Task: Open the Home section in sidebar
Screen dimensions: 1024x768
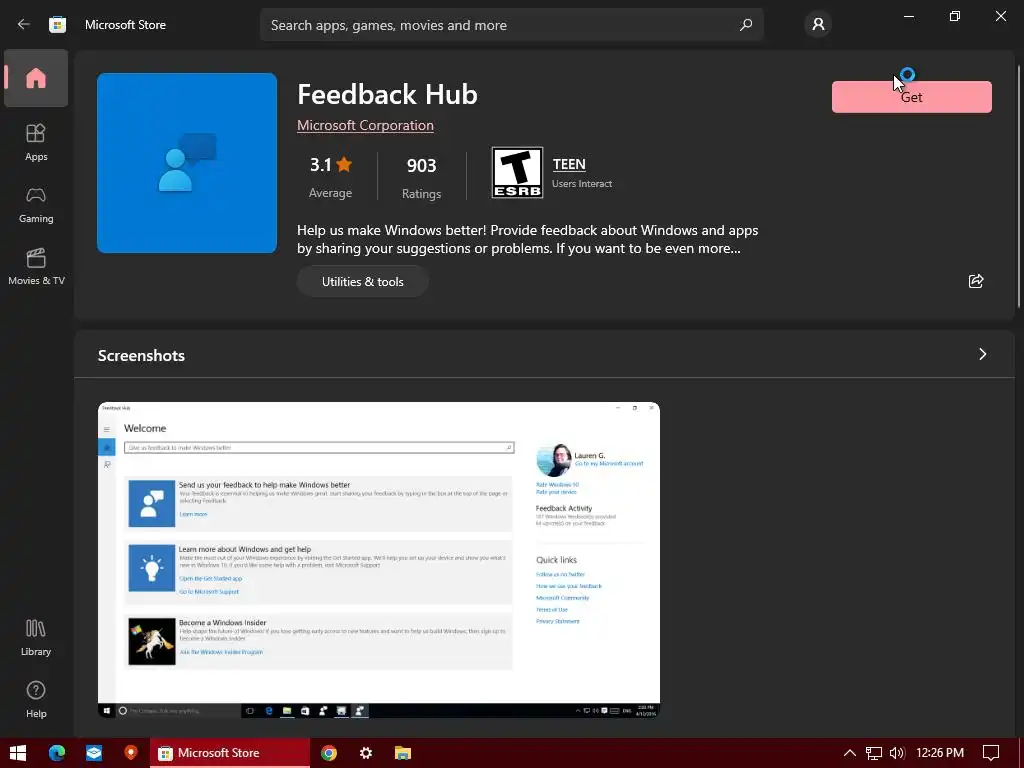Action: pyautogui.click(x=36, y=78)
